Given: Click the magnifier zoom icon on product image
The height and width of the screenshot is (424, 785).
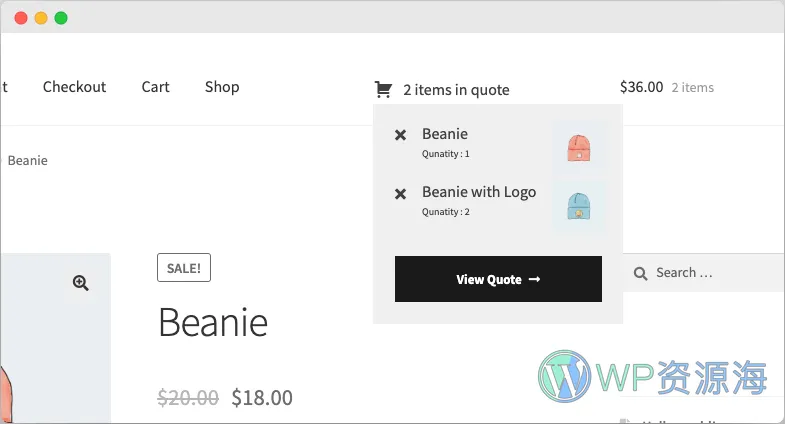Looking at the screenshot, I should point(81,283).
